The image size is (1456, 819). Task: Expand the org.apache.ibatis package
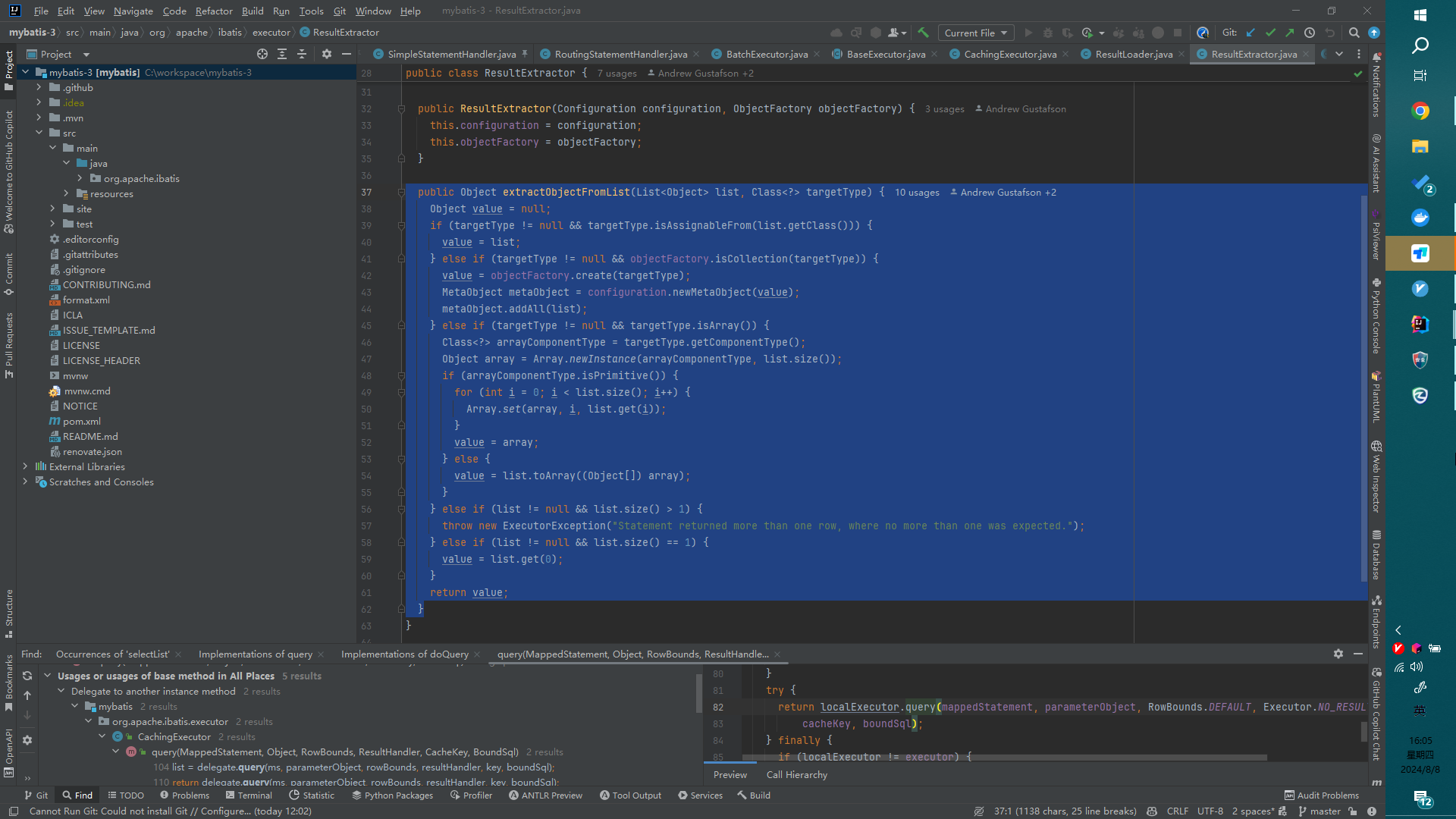click(x=80, y=178)
